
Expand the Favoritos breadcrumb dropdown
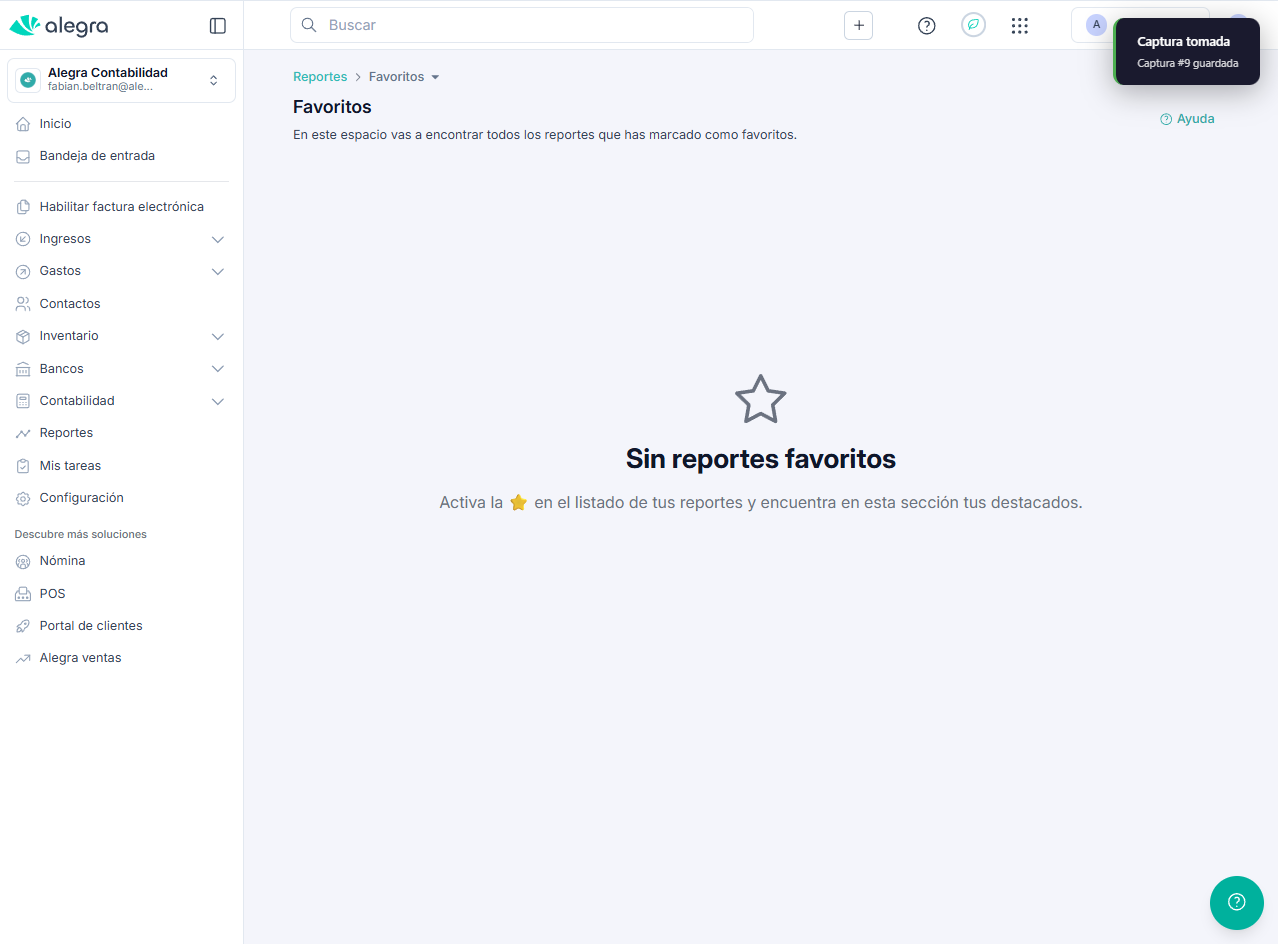[x=434, y=76]
